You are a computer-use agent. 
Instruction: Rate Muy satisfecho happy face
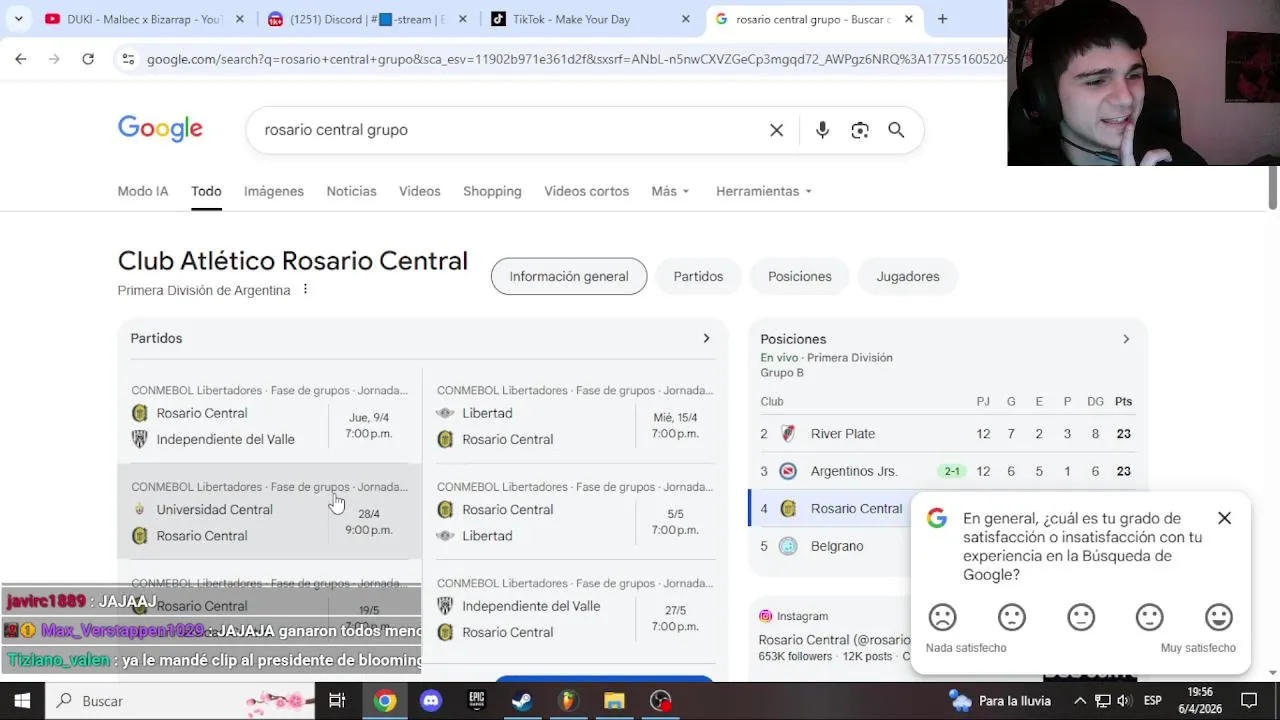(1219, 617)
